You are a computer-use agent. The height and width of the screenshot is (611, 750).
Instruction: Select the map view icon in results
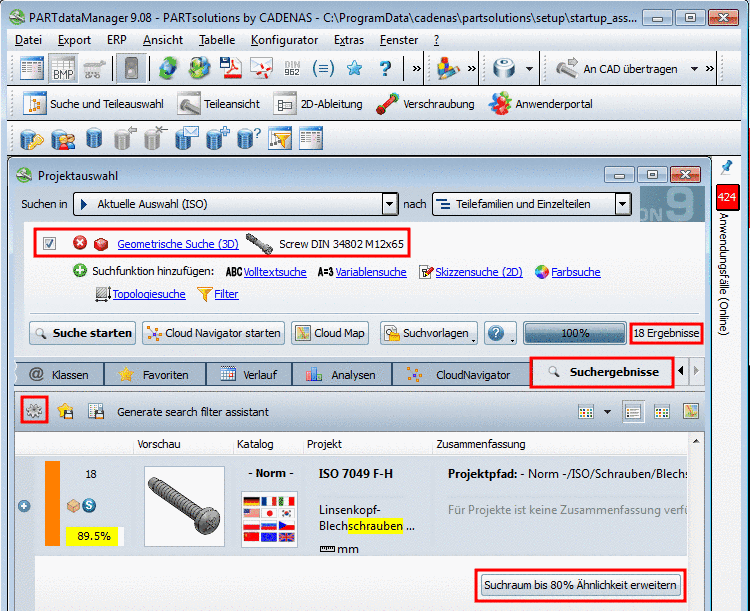pyautogui.click(x=691, y=411)
